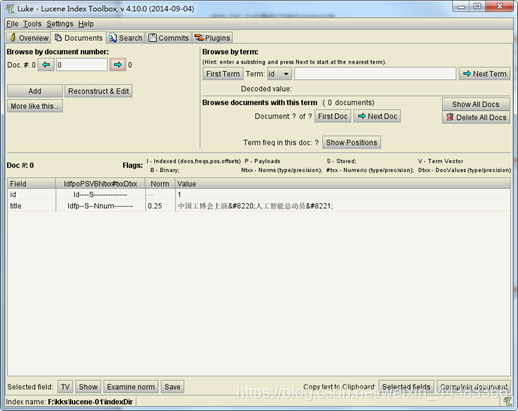Viewport: 518px width, 411px height.
Task: Click the Idfp--S--Nnum flags cell
Action: pyautogui.click(x=100, y=206)
